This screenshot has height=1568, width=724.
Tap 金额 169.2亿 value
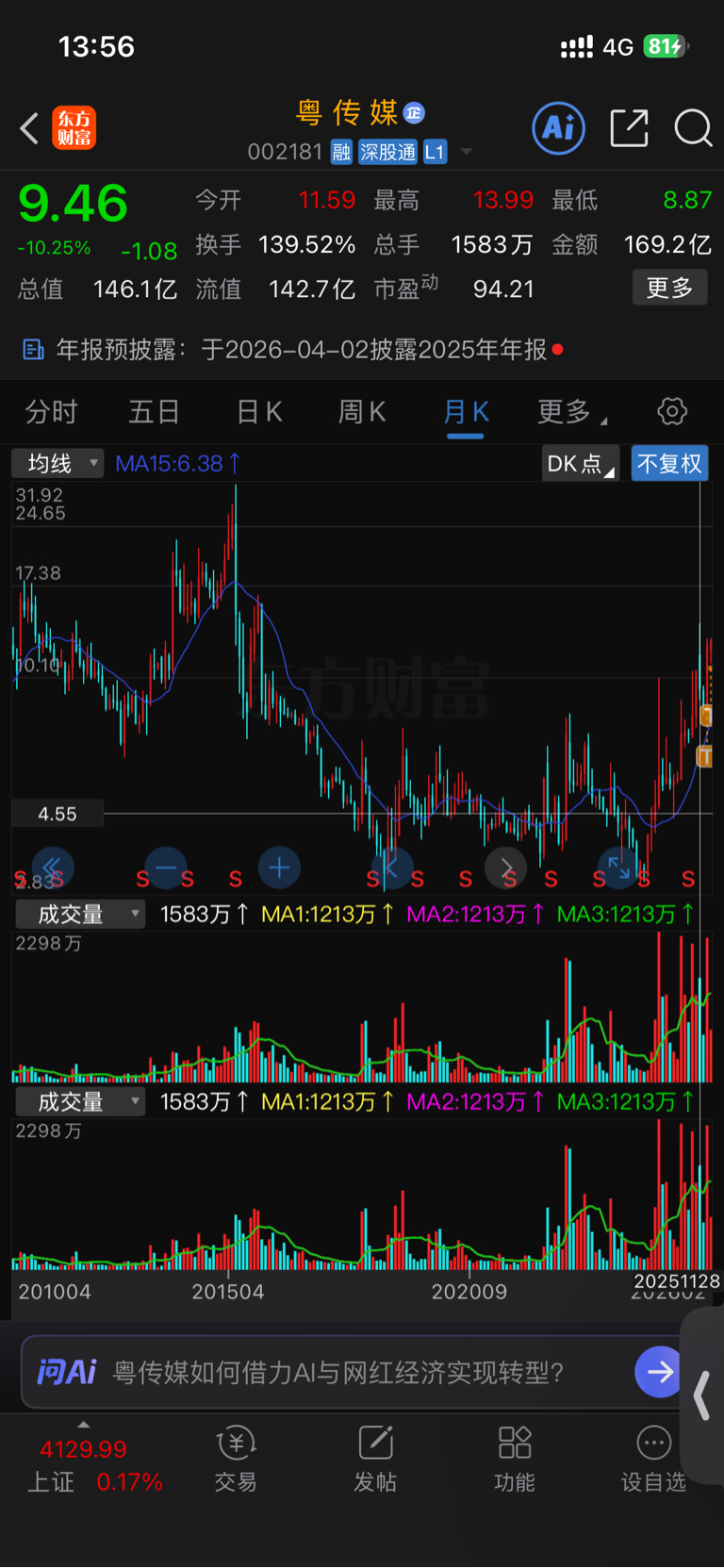point(667,245)
